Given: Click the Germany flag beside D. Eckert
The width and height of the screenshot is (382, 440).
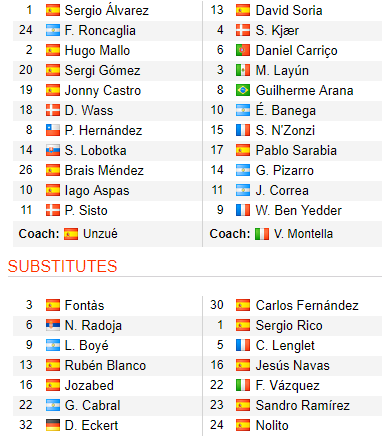Looking at the screenshot, I should coord(53,425).
